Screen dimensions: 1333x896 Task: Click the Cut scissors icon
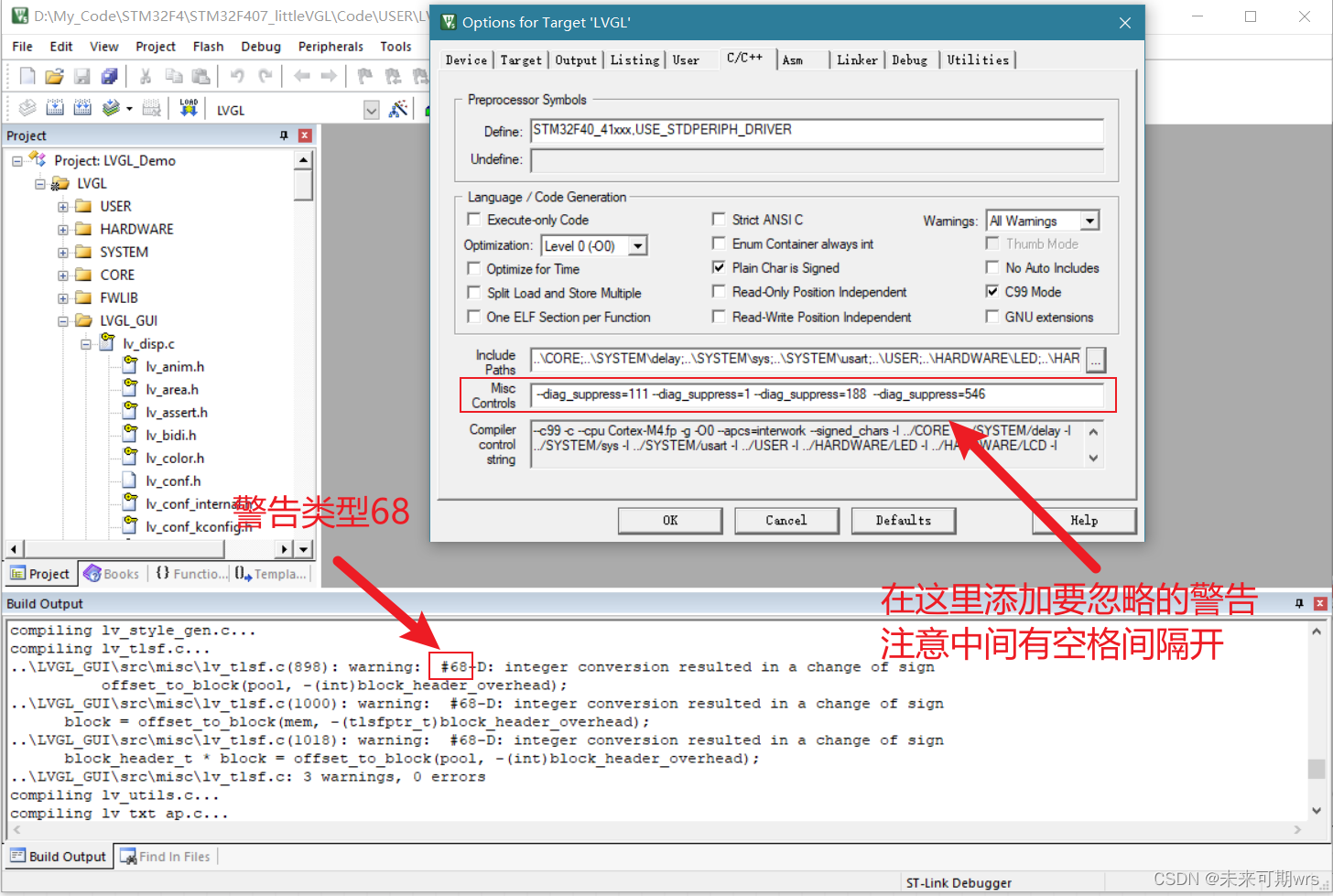(x=146, y=76)
